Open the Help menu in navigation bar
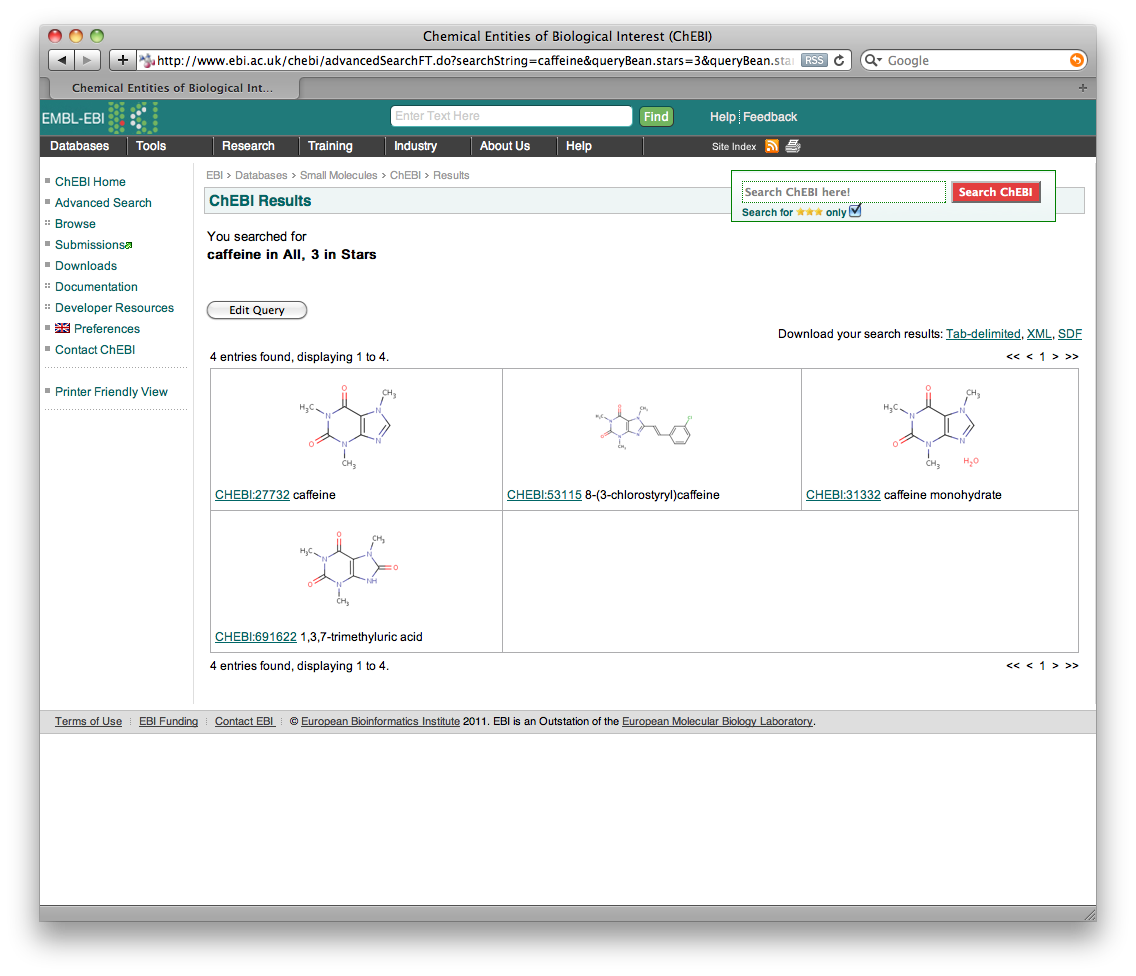The width and height of the screenshot is (1136, 976). click(x=579, y=146)
